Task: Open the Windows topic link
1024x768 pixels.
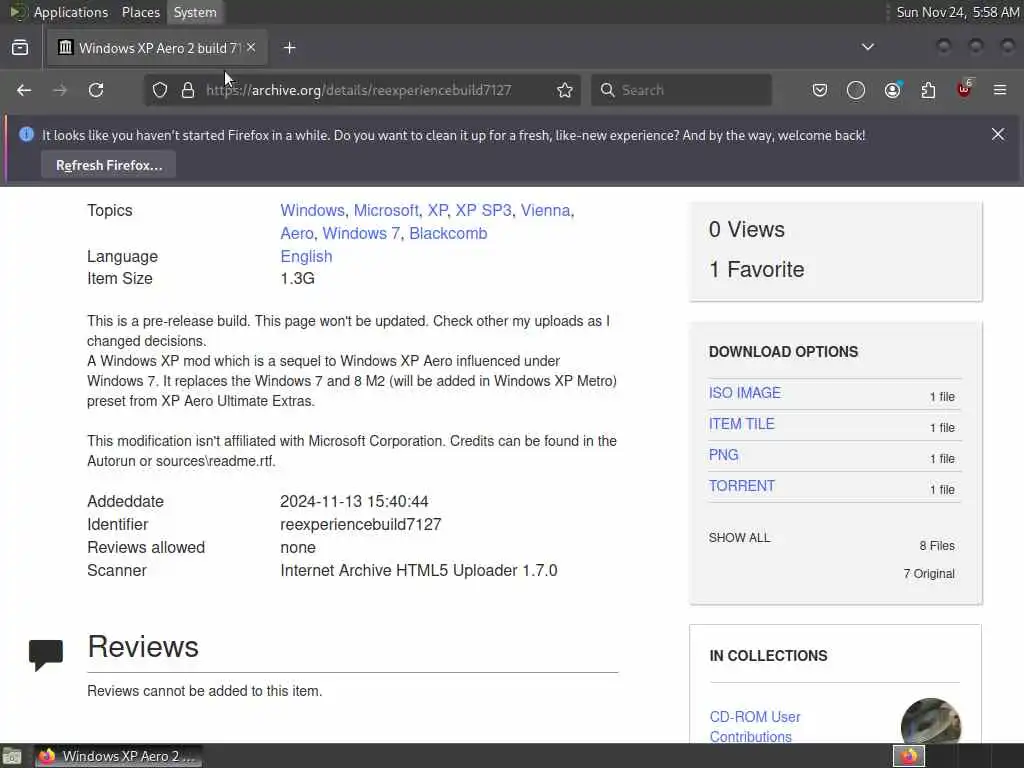Action: (x=312, y=210)
